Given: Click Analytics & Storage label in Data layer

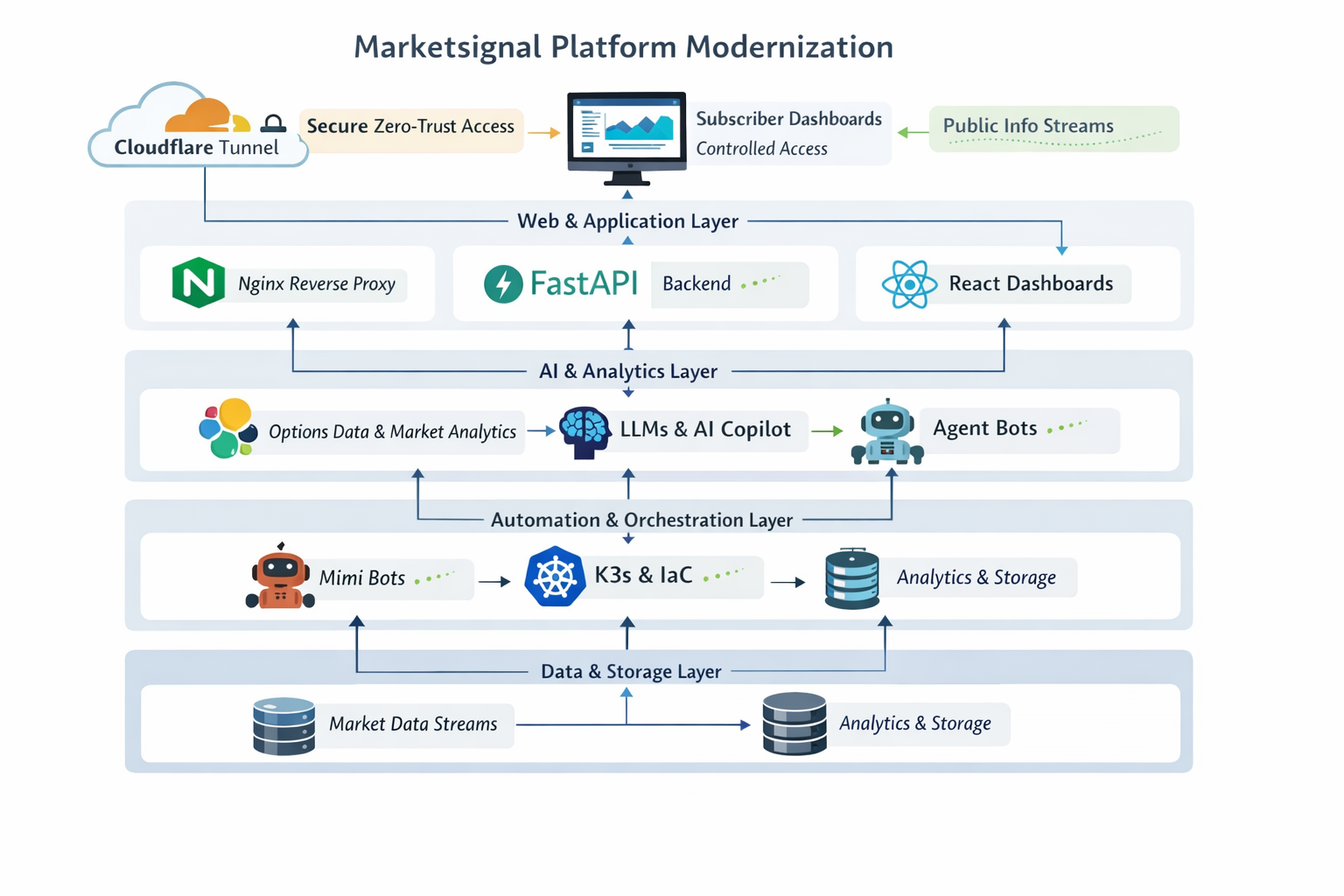Looking at the screenshot, I should [x=915, y=724].
